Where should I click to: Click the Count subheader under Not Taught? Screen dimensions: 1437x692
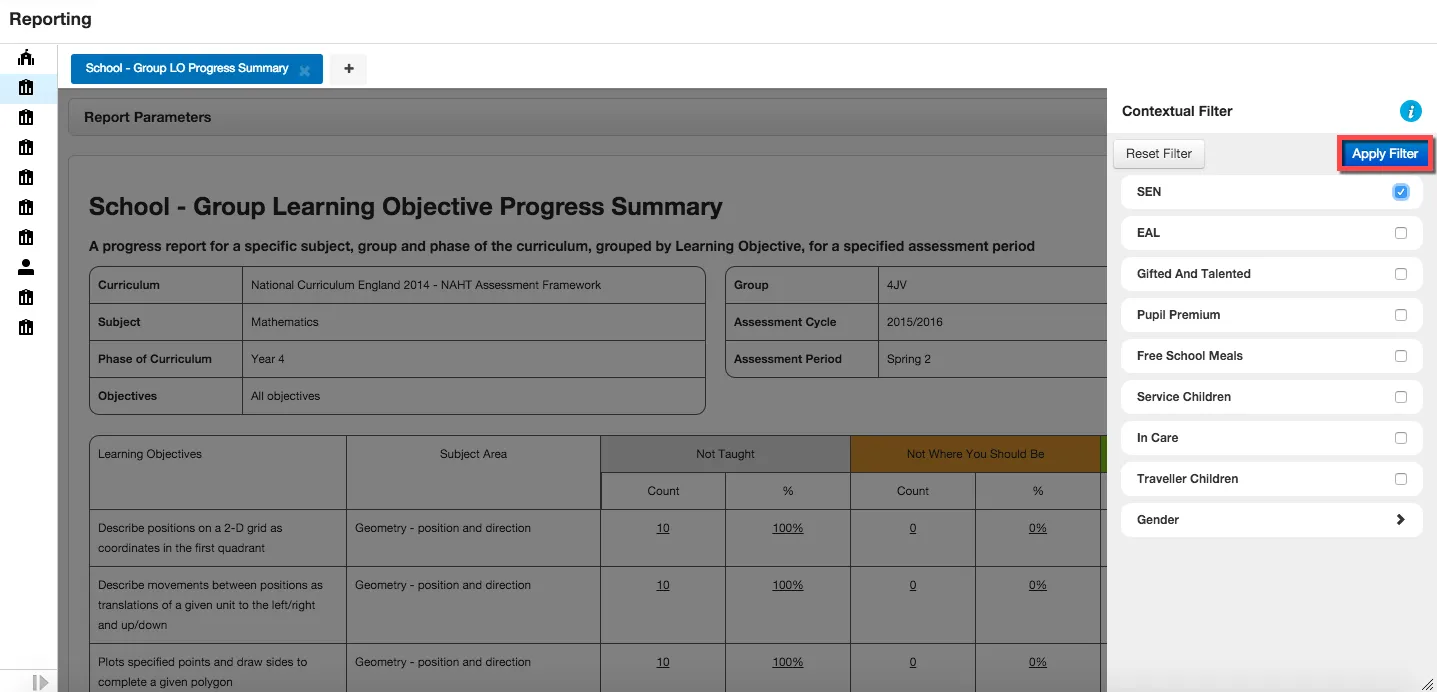[663, 491]
